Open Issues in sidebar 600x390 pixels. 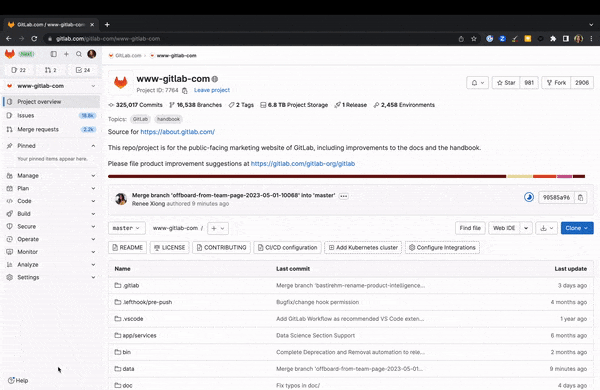[51, 116]
